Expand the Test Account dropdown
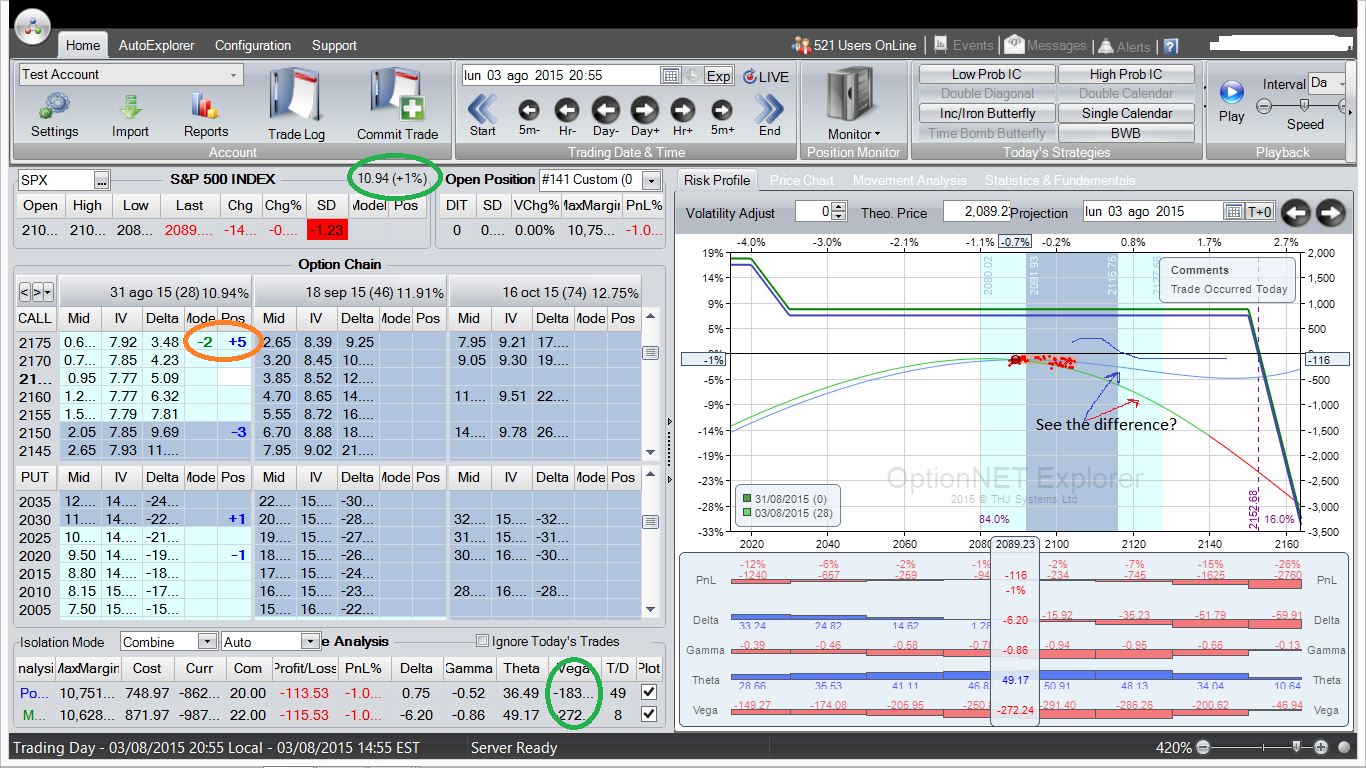Screen dimensions: 1366x768 coord(234,75)
